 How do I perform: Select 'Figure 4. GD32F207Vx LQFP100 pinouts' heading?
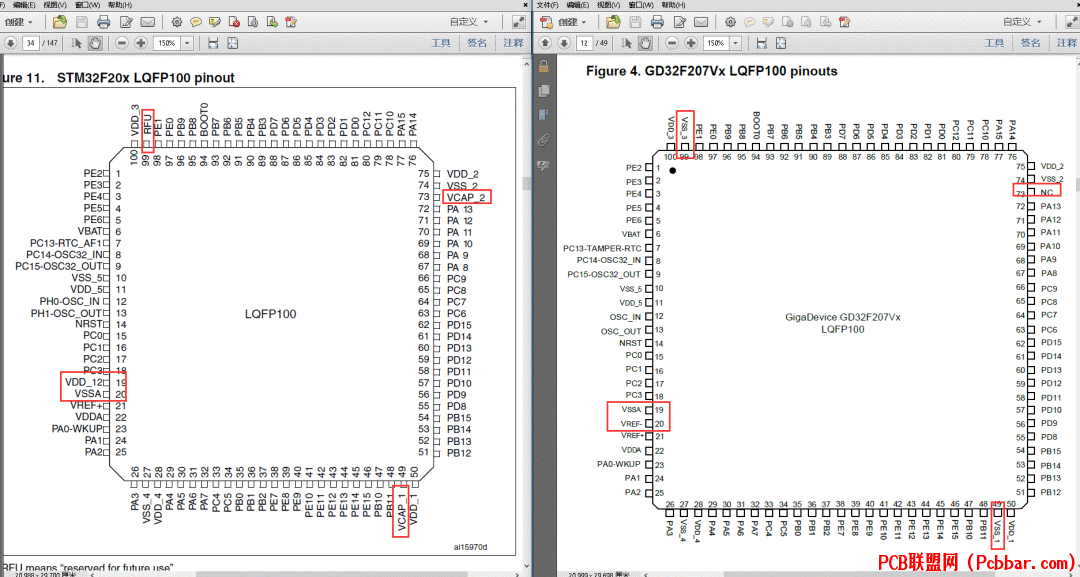(712, 71)
